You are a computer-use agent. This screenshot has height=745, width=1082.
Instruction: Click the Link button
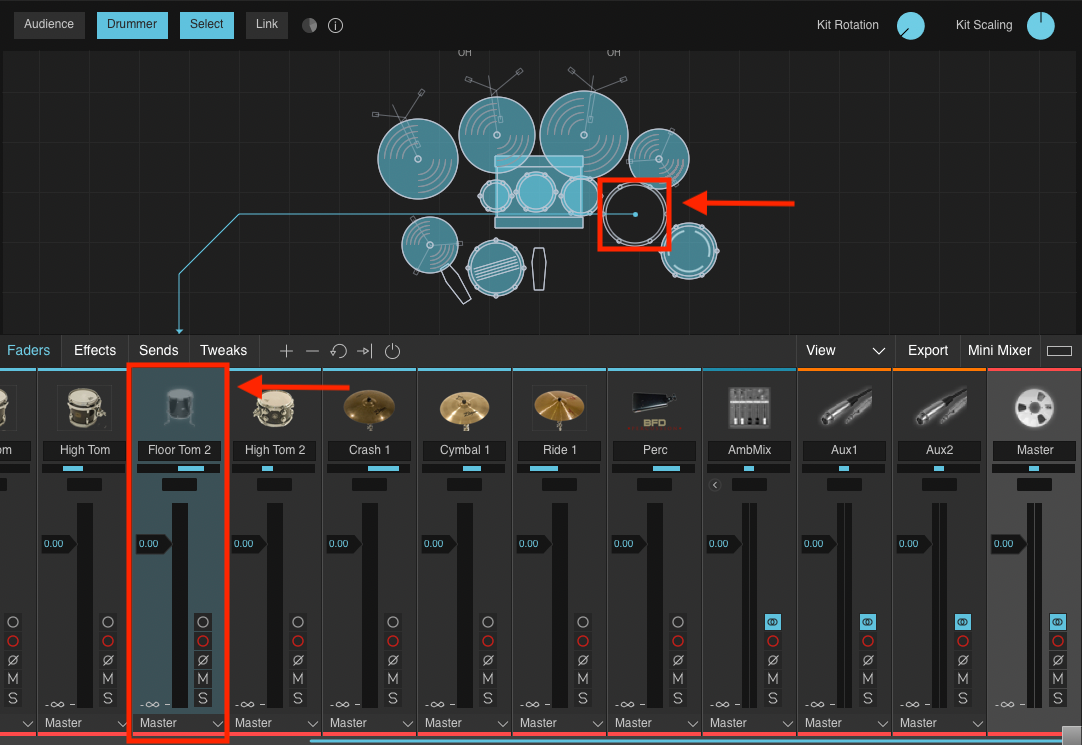266,25
